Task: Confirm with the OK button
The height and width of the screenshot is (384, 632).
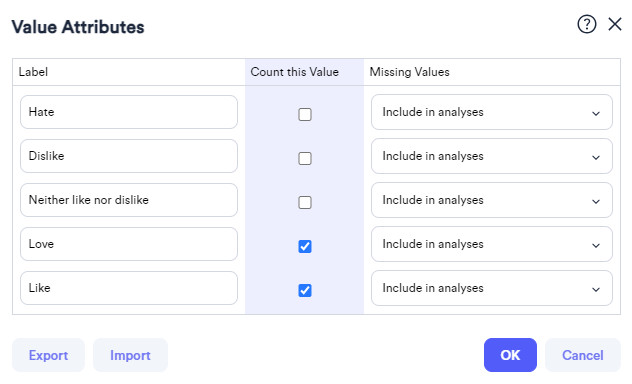Action: tap(510, 355)
